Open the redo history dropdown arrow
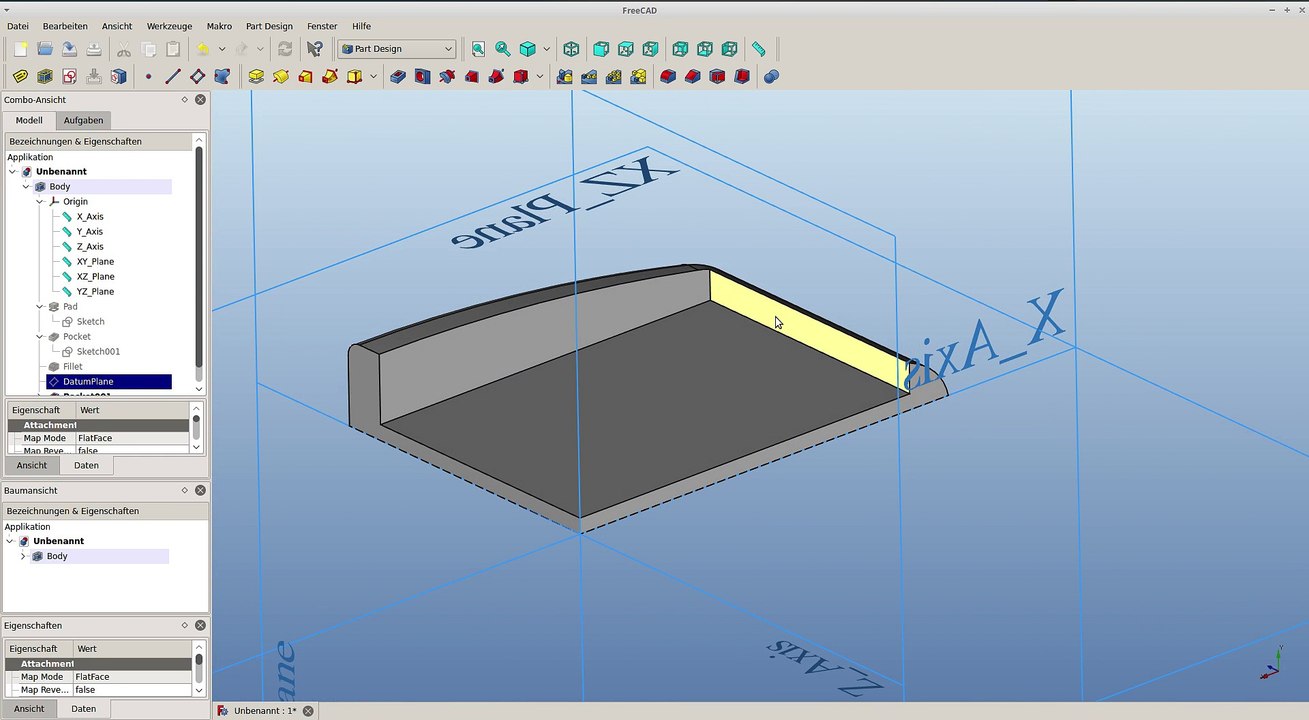The image size is (1309, 720). [260, 49]
